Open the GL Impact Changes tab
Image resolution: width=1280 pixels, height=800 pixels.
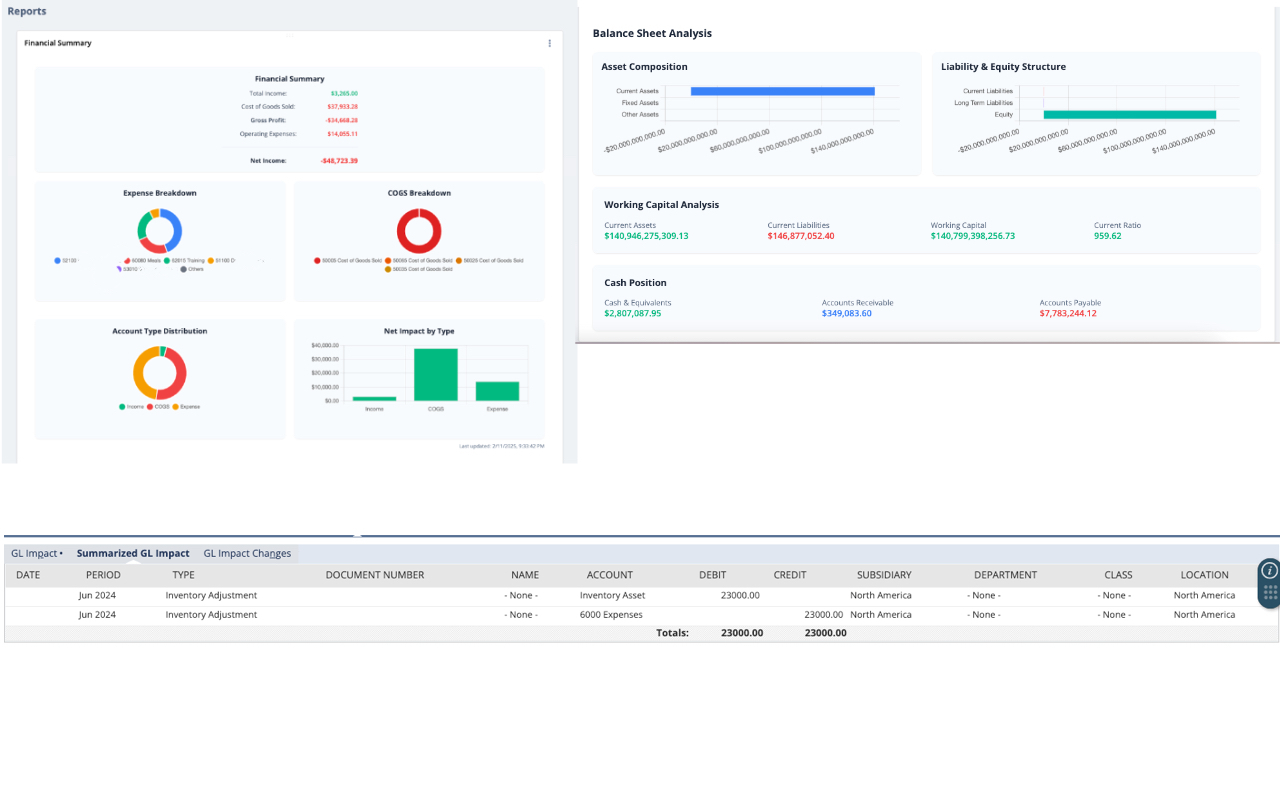click(x=247, y=553)
